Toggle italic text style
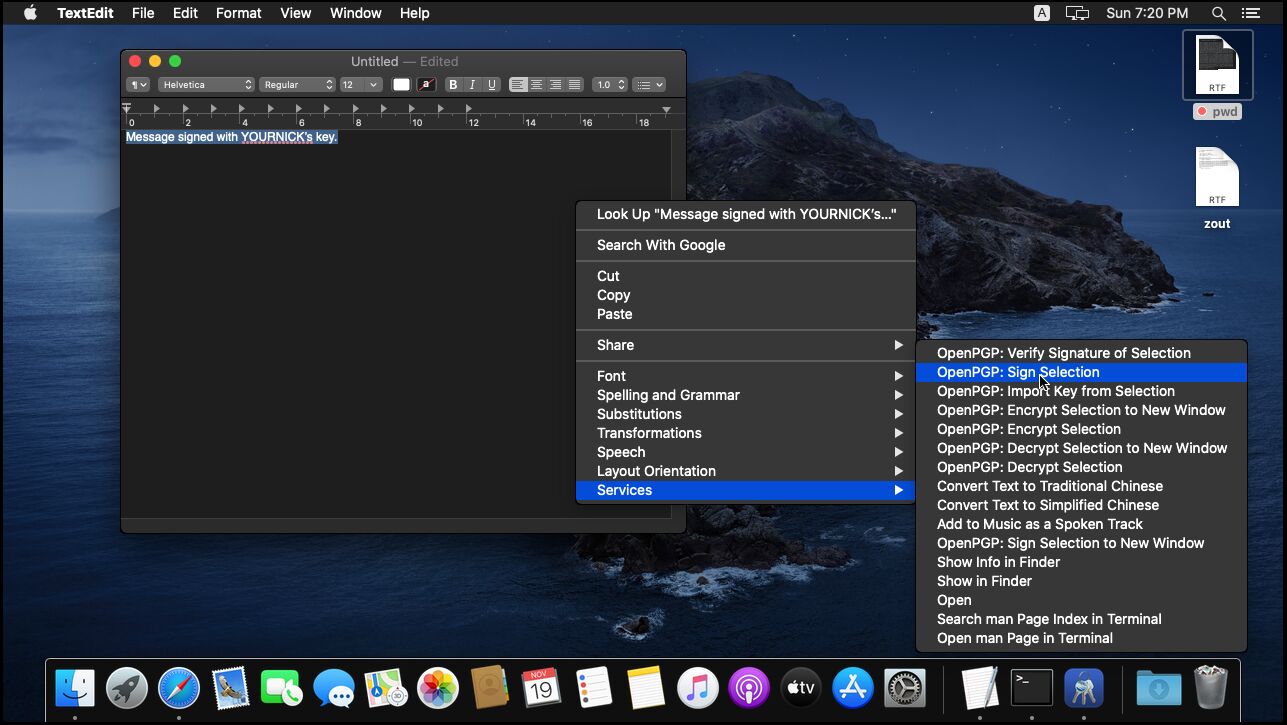 472,85
